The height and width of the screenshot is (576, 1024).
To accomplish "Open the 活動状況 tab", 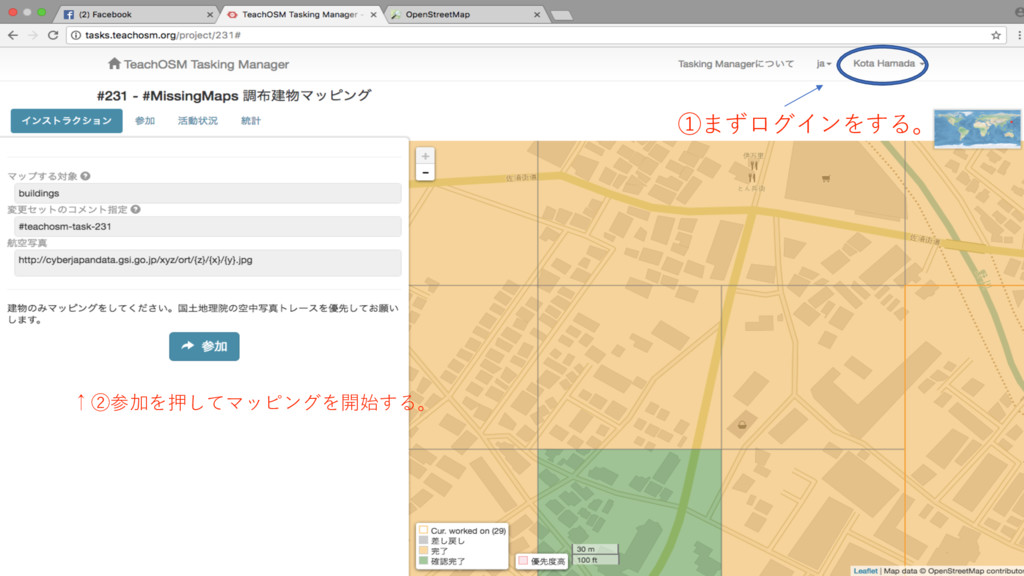I will point(197,121).
